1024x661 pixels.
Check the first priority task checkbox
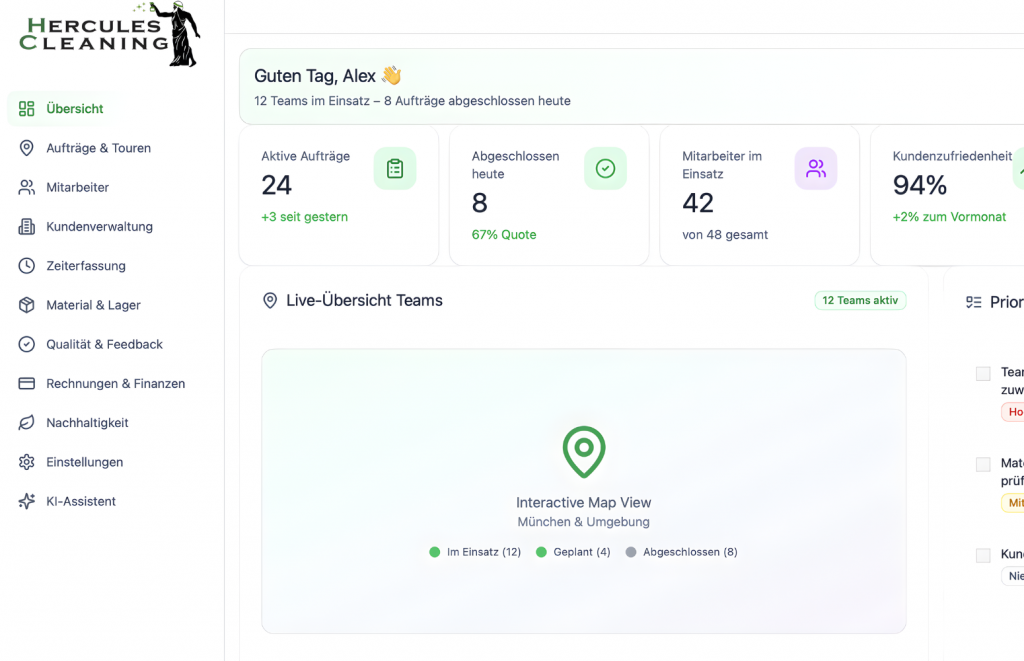(x=983, y=373)
